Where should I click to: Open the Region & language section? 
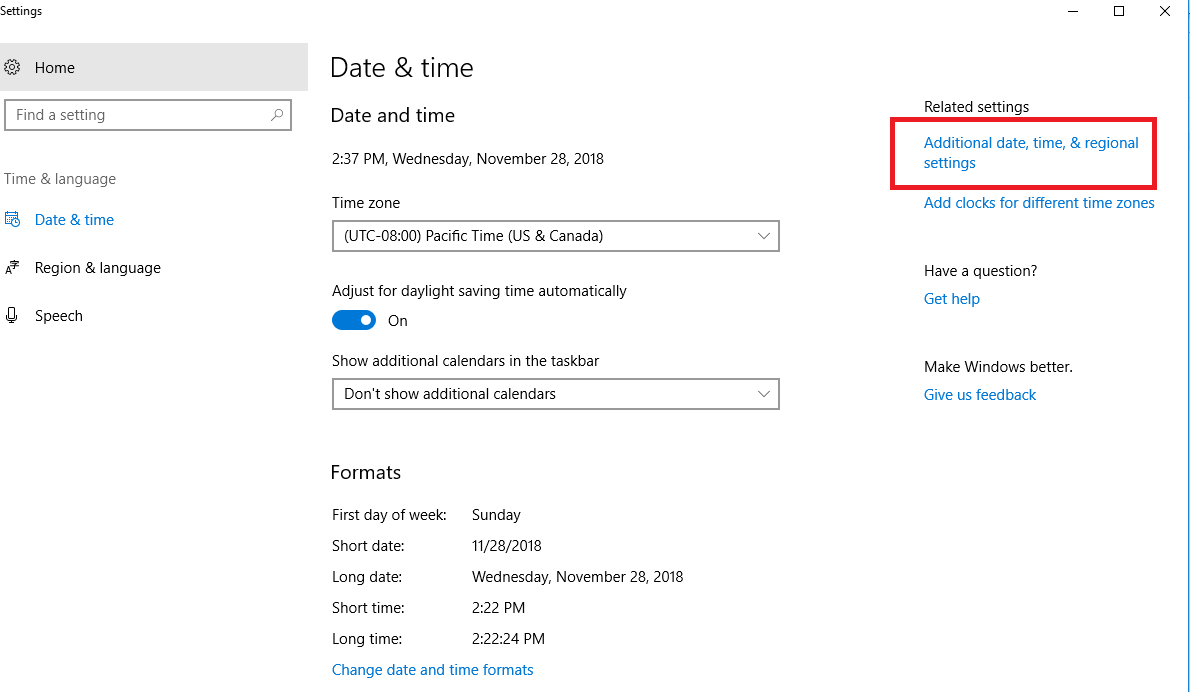pyautogui.click(x=97, y=268)
